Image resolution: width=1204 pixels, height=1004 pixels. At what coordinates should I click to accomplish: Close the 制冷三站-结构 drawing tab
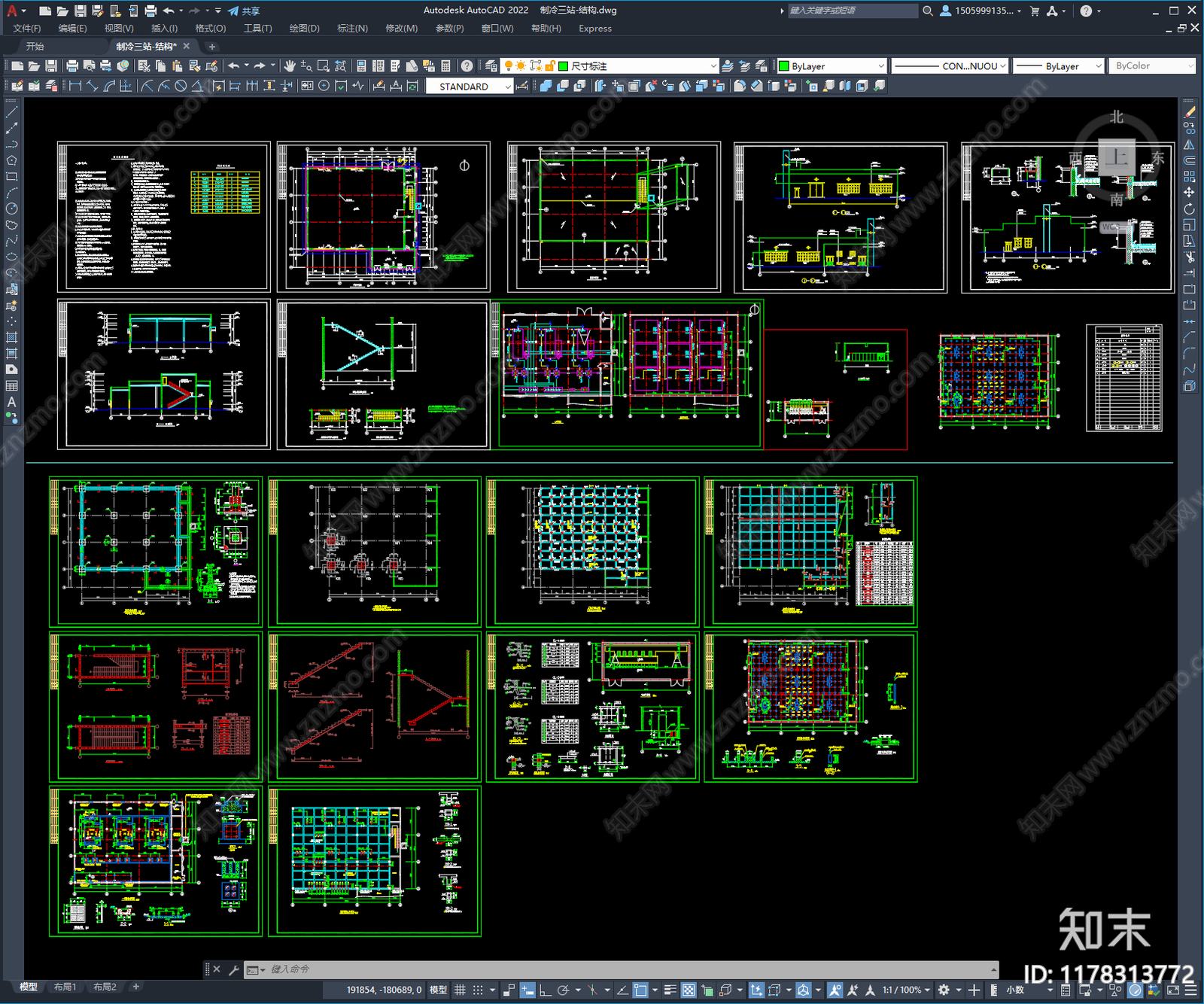tap(187, 47)
